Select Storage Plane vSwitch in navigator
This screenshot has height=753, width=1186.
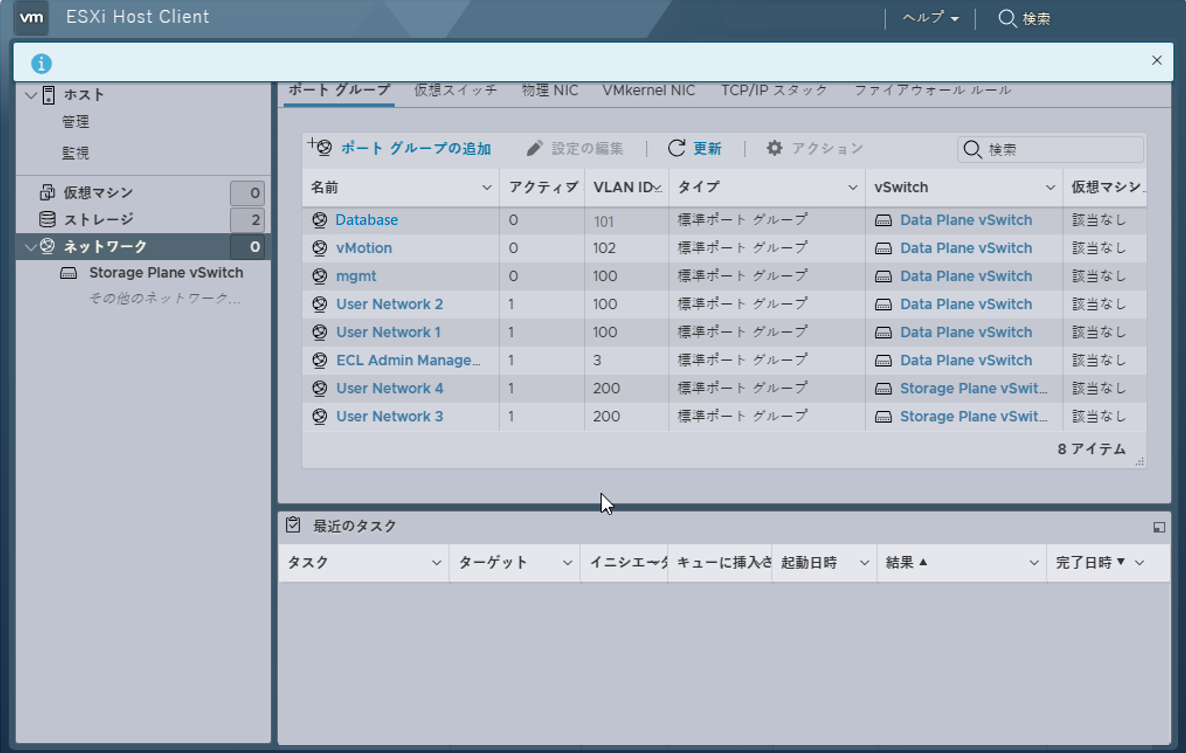(166, 273)
